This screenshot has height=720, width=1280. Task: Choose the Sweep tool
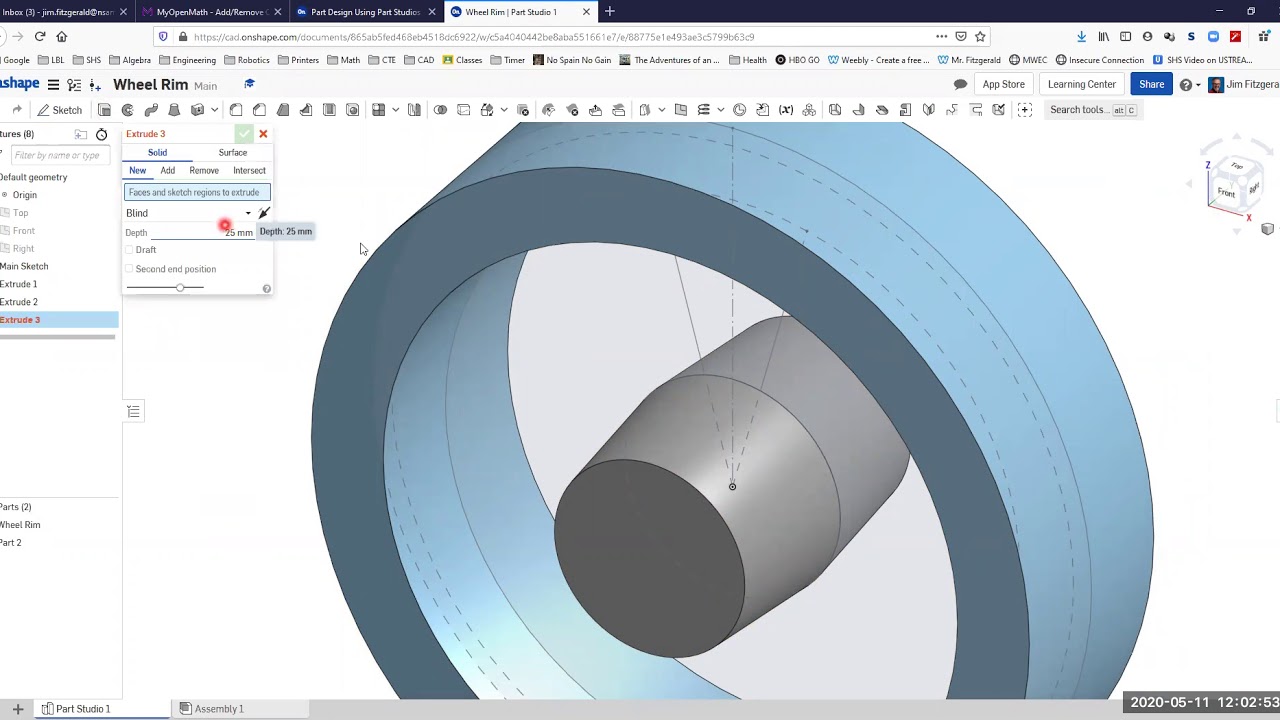pyautogui.click(x=151, y=110)
